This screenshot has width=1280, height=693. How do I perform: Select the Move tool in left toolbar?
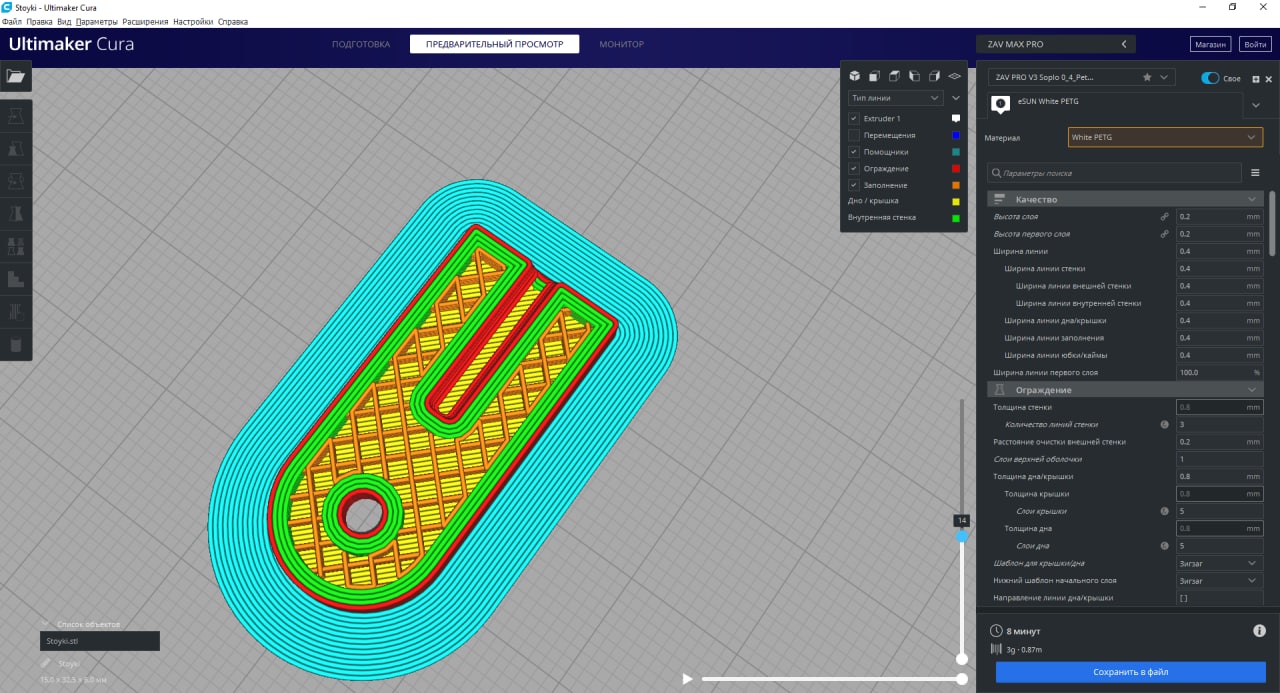click(16, 116)
